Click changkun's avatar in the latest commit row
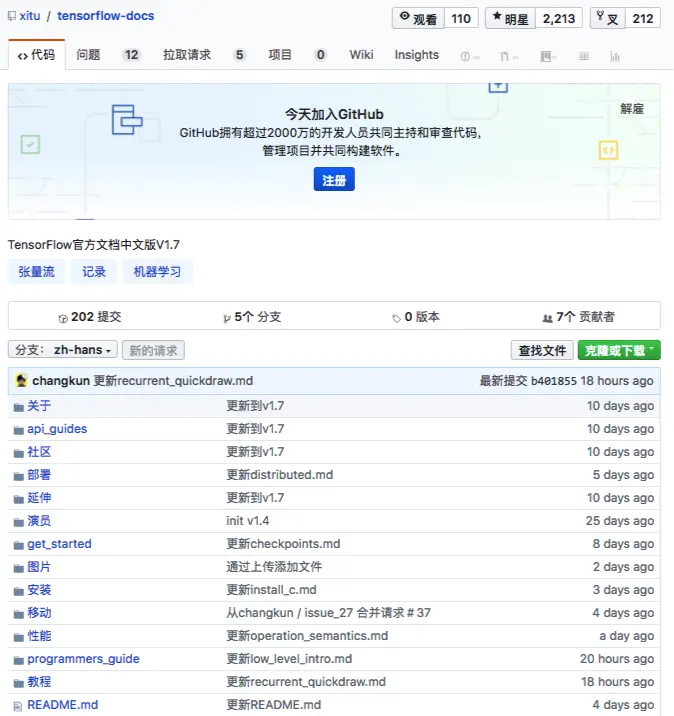The width and height of the screenshot is (674, 716). [21, 380]
